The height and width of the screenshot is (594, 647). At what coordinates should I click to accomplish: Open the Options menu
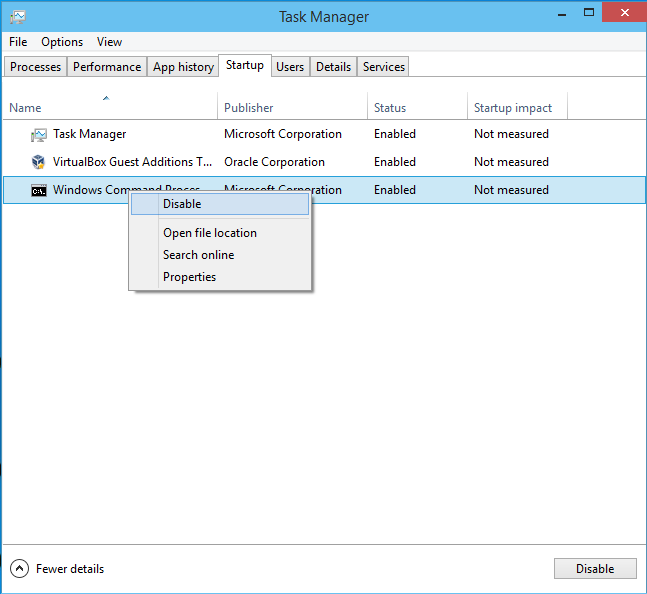(62, 42)
